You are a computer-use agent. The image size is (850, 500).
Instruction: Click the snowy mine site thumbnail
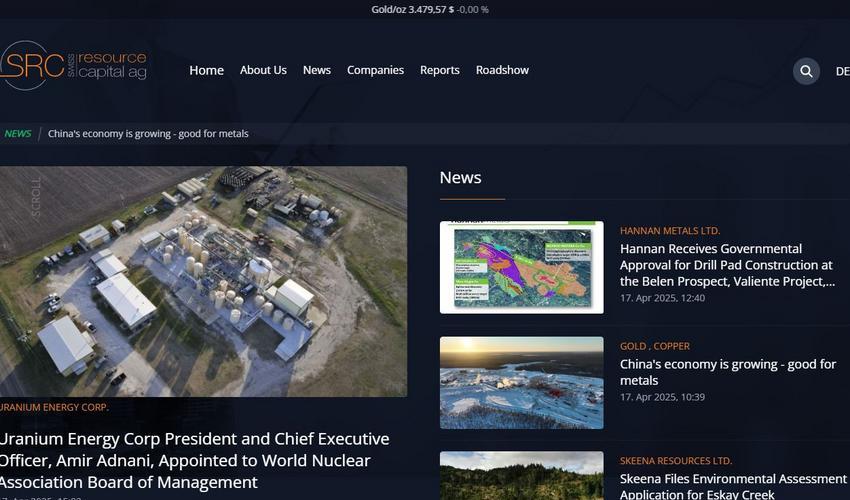[x=521, y=382]
